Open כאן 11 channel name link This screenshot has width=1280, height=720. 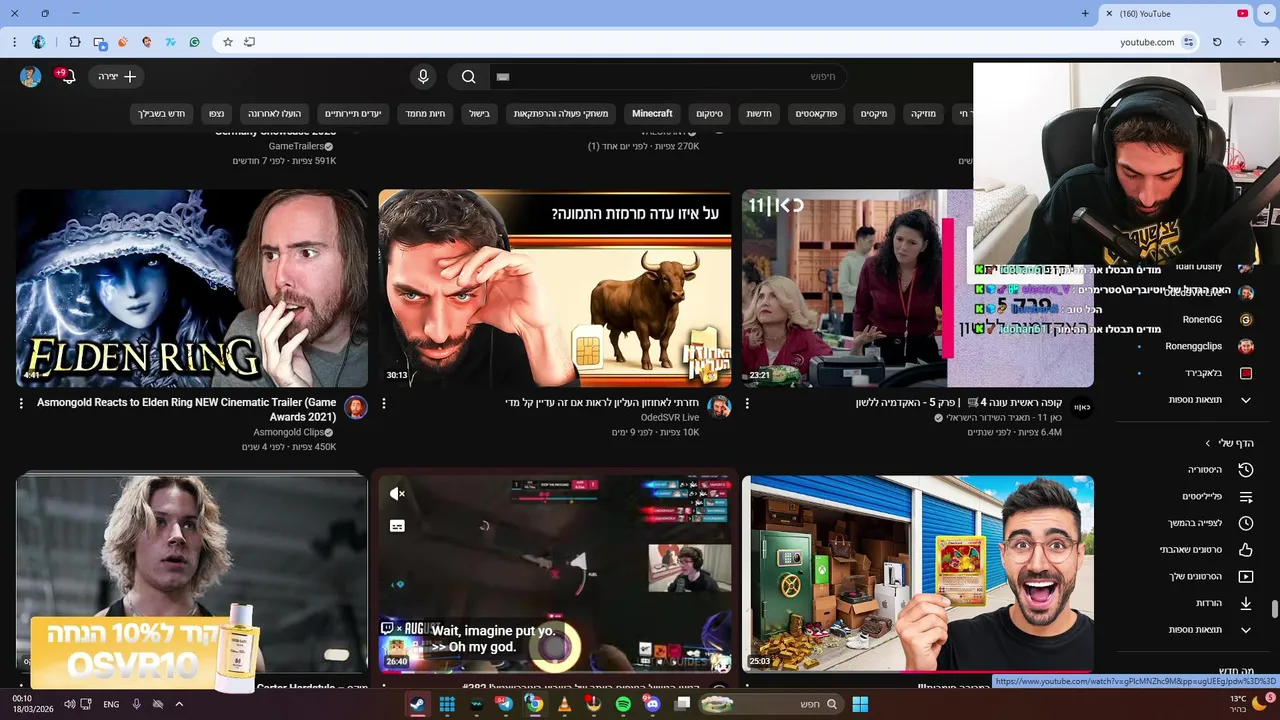(1004, 417)
